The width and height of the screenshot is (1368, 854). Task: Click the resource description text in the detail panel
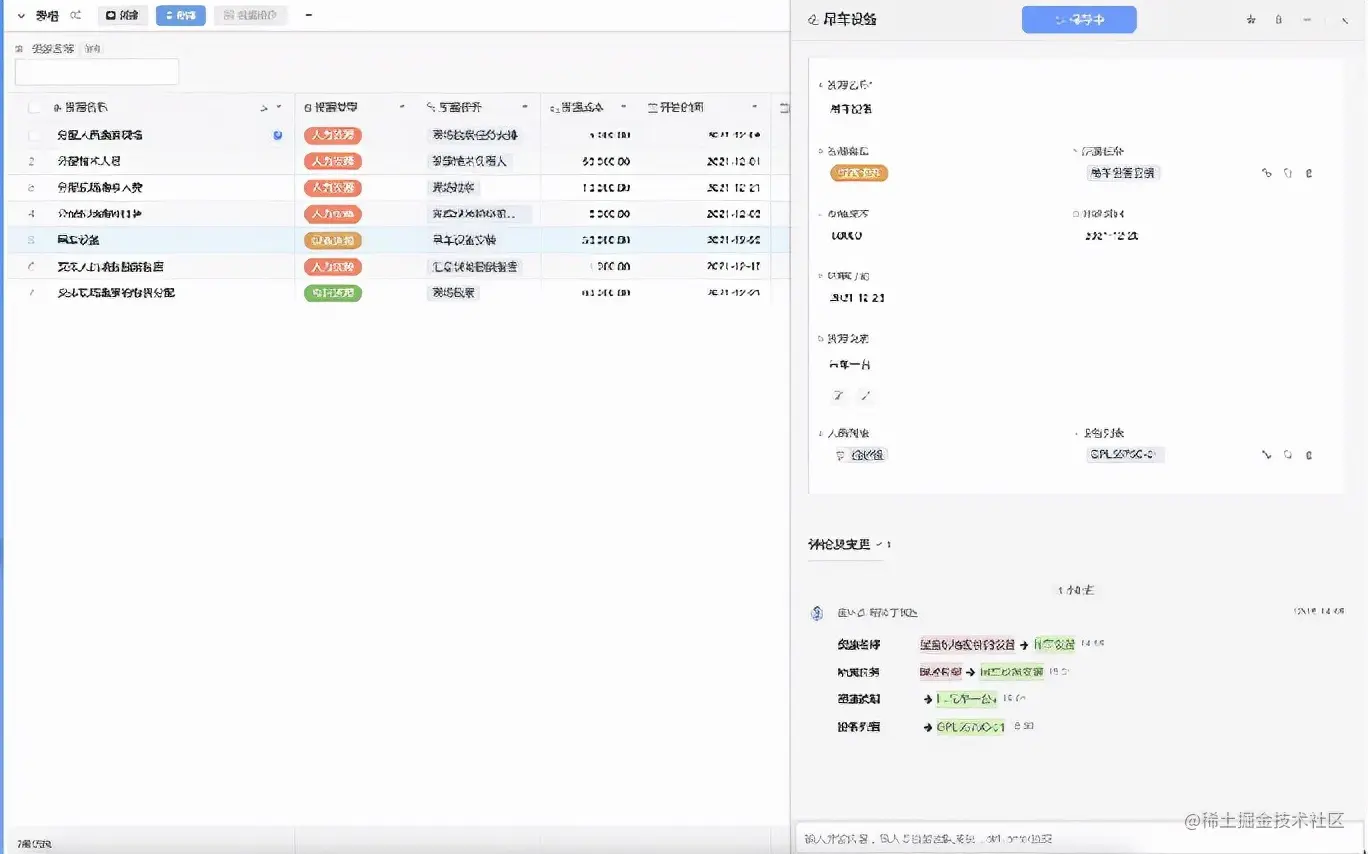tap(850, 365)
